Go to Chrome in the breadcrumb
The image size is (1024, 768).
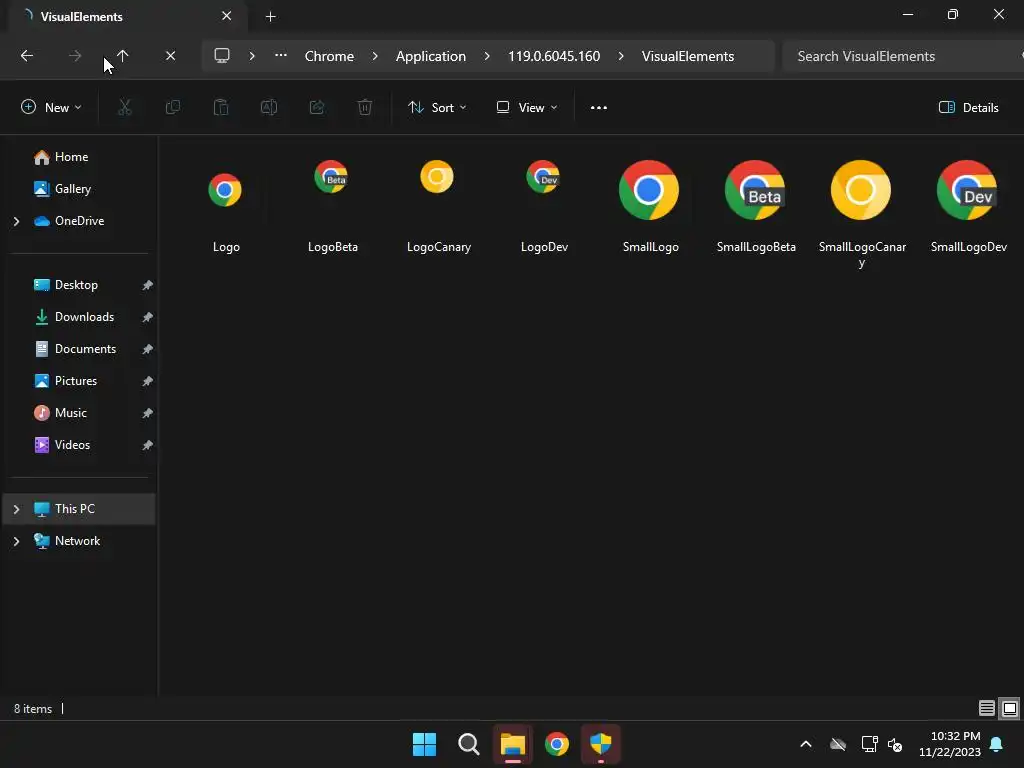(x=329, y=56)
